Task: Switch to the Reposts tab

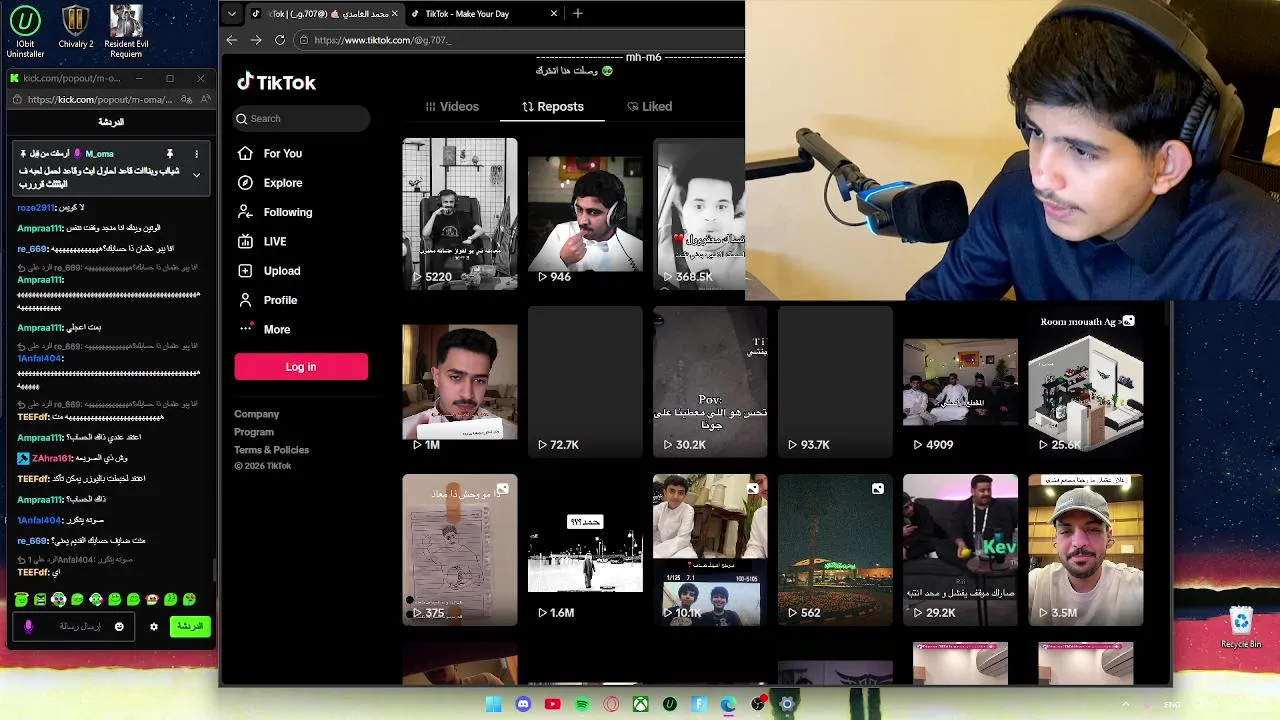Action: (x=553, y=106)
